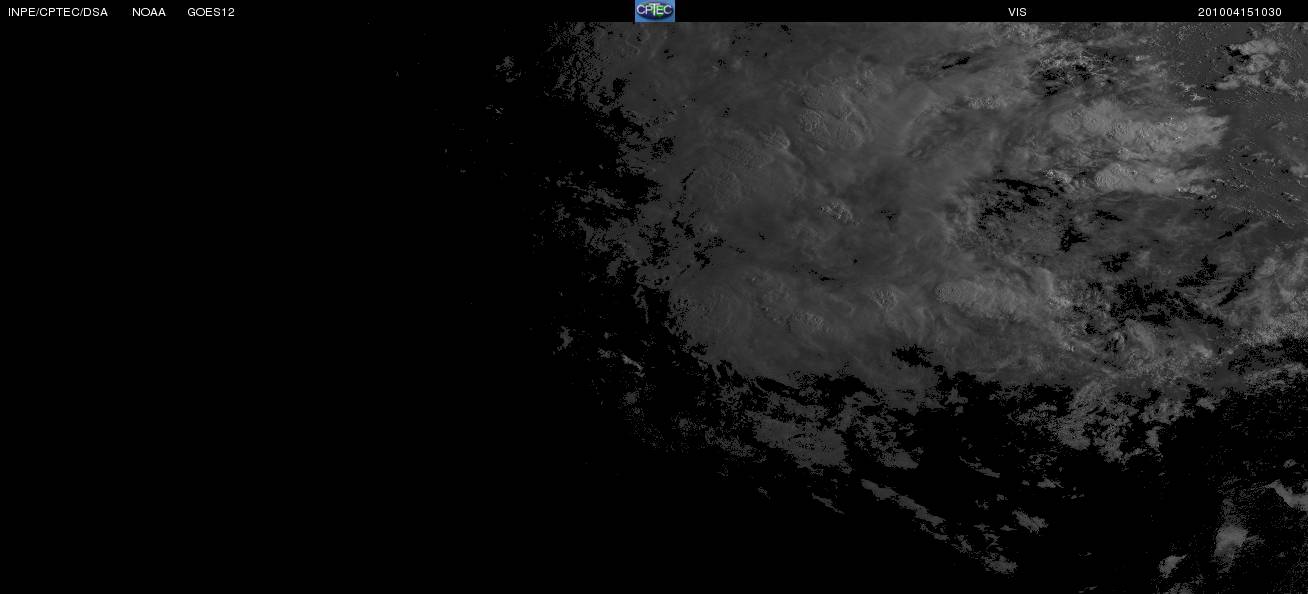Select the VIS channel label
The height and width of the screenshot is (594, 1308).
(1017, 12)
